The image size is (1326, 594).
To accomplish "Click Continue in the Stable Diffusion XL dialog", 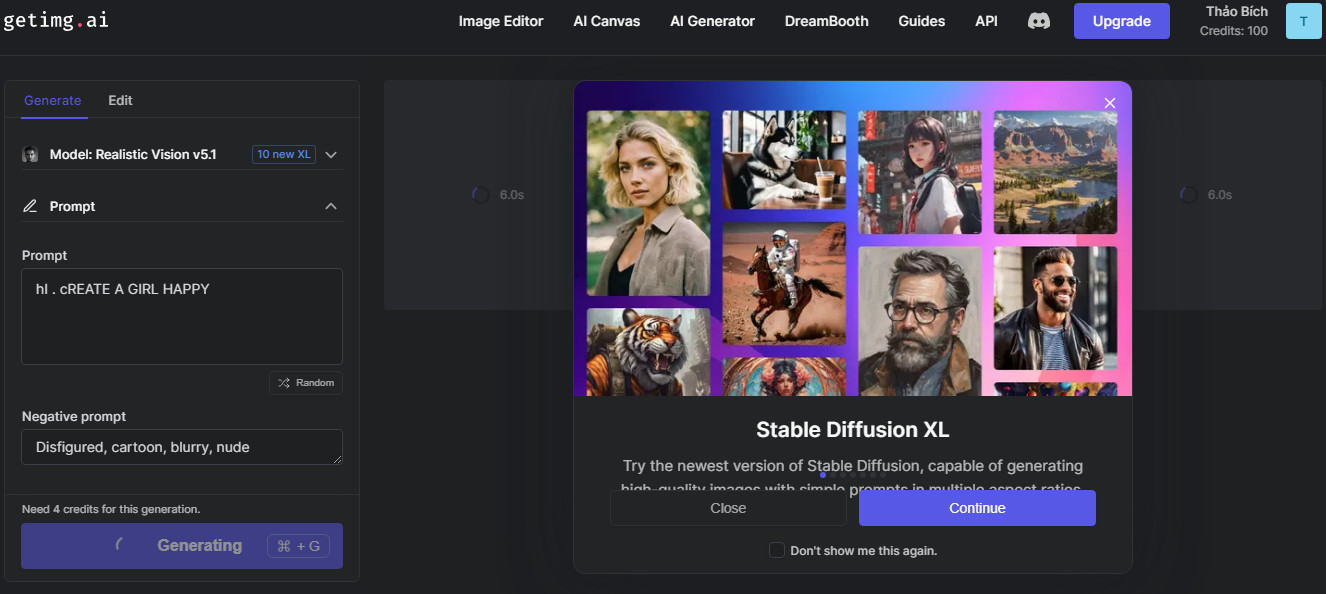I will (977, 508).
